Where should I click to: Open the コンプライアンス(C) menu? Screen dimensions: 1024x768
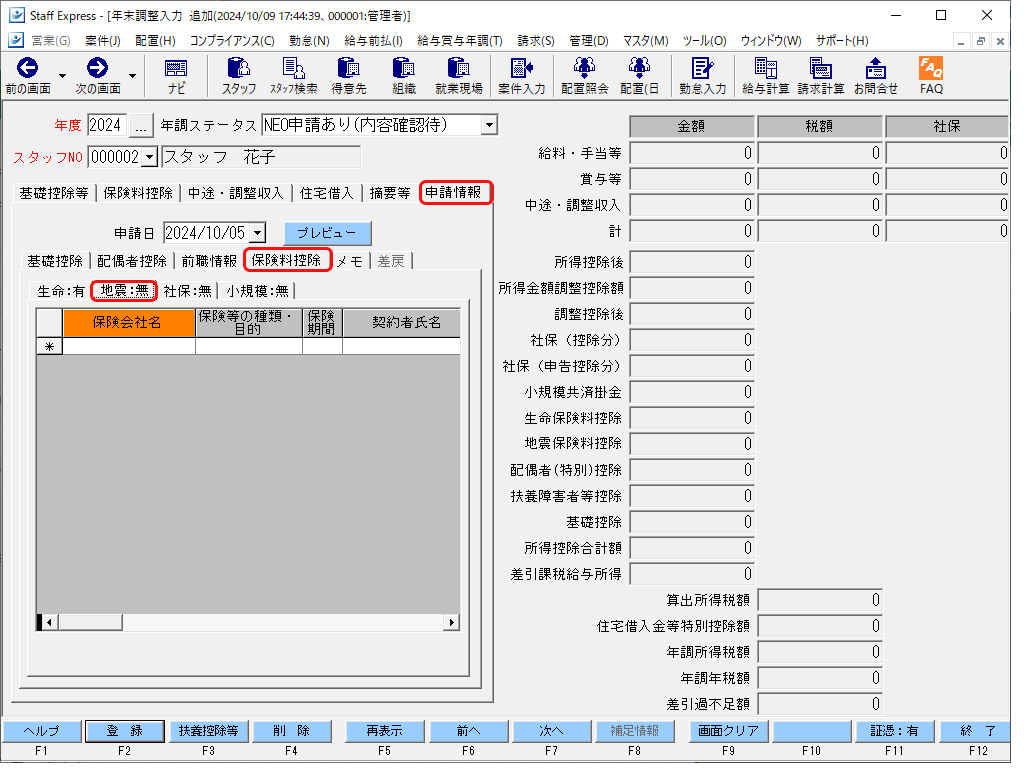[232, 40]
